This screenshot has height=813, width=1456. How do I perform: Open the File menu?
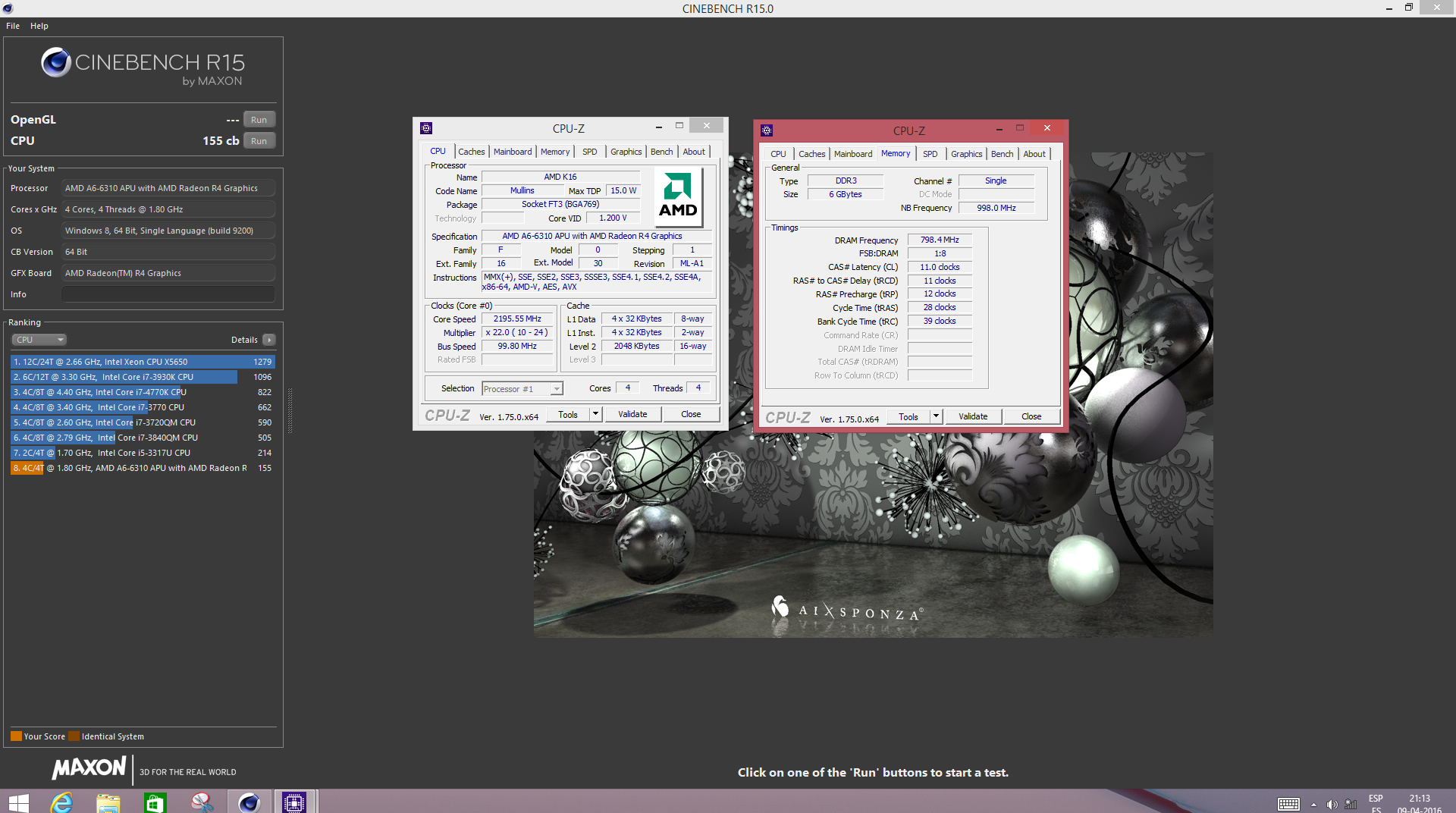pyautogui.click(x=13, y=26)
